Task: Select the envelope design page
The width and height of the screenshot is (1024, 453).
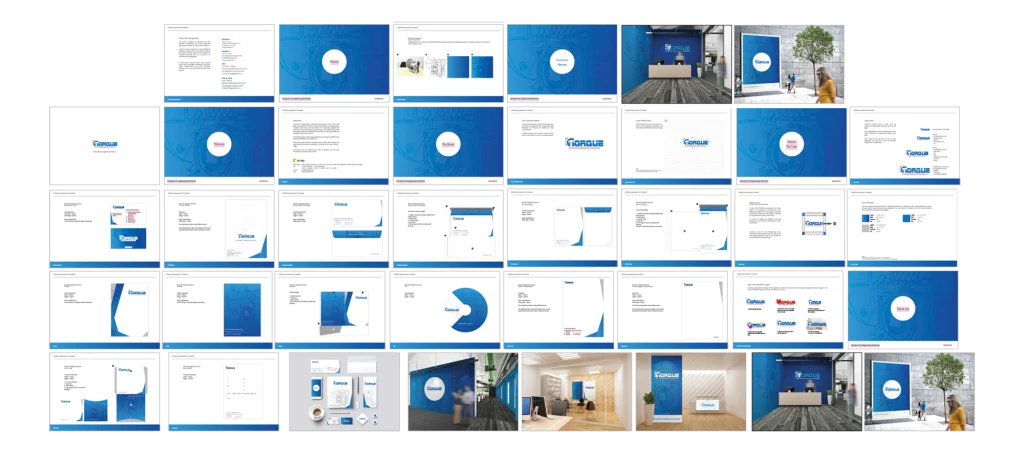Action: pyautogui.click(x=333, y=228)
